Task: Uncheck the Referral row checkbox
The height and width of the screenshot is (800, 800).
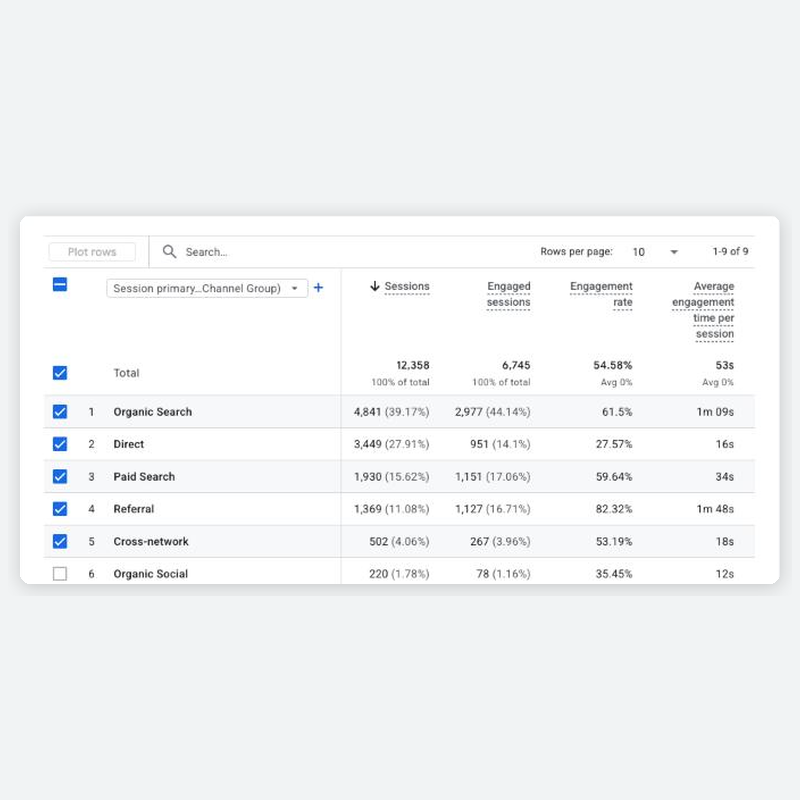Action: [x=60, y=509]
